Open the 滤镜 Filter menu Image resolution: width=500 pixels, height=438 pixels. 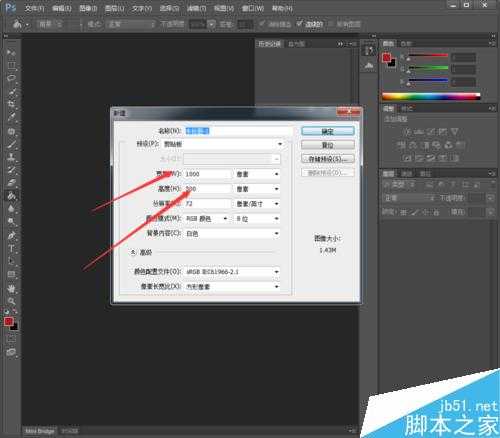click(197, 8)
